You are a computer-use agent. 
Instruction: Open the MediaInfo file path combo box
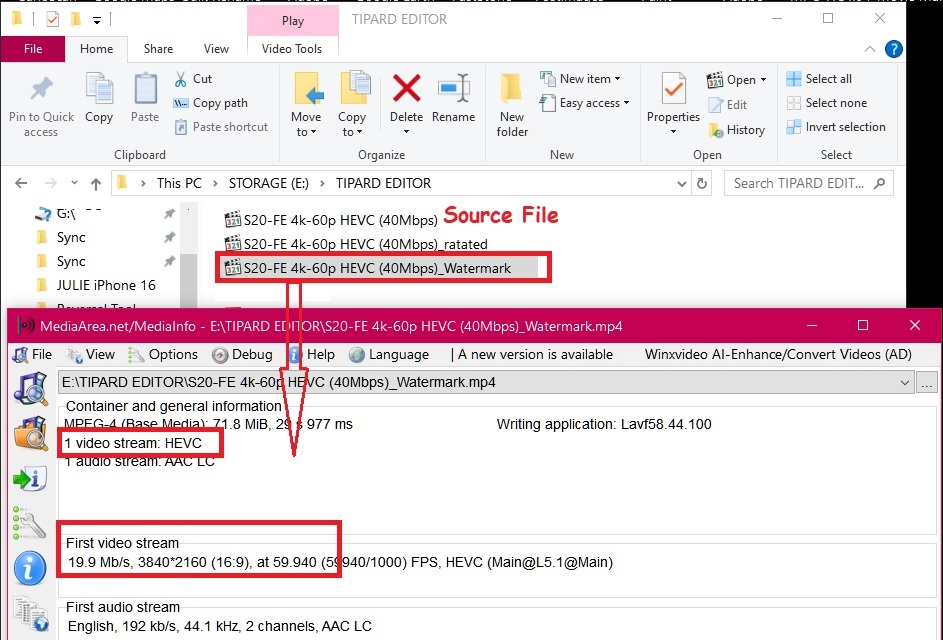(x=486, y=383)
